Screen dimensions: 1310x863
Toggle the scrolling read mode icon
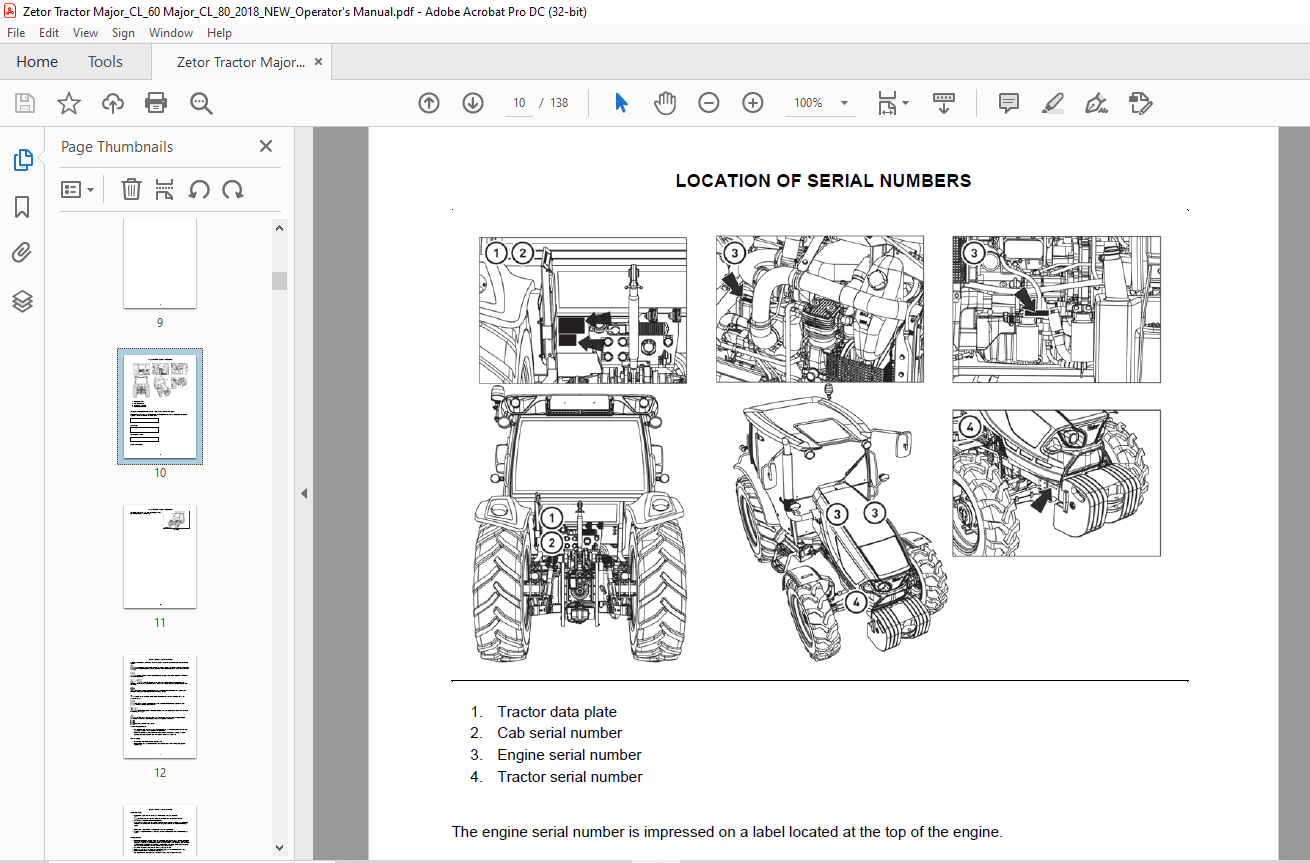point(944,103)
